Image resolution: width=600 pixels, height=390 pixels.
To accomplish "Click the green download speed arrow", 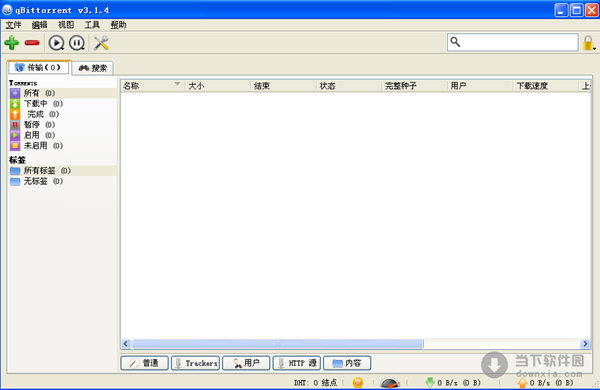I will (430, 382).
